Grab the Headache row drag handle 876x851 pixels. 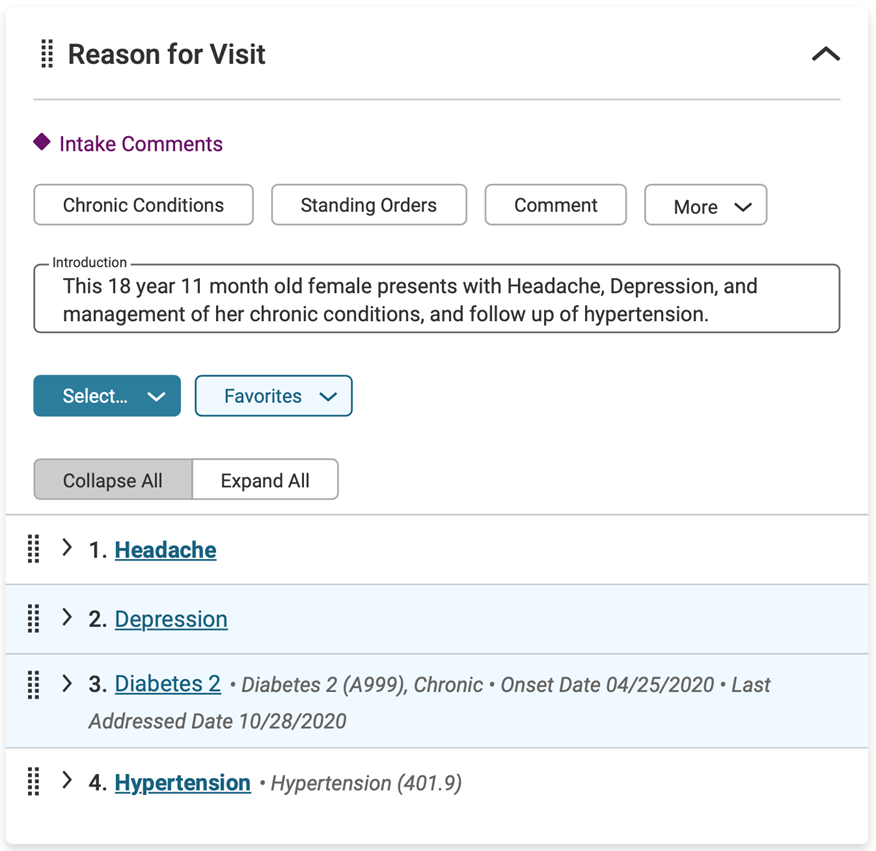34,549
